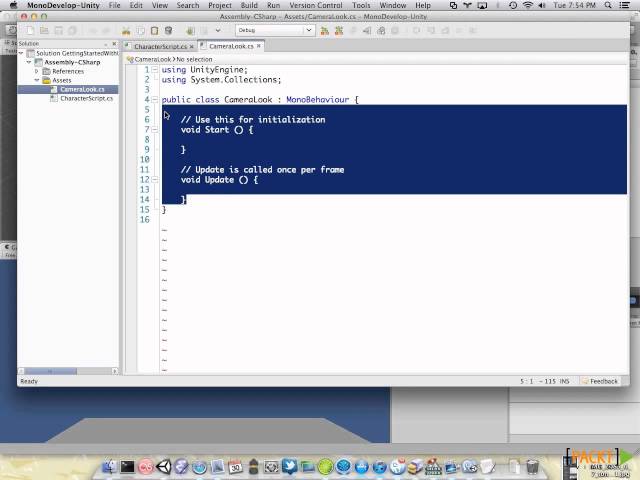Fold the using block at line 1
The image size is (640, 480).
155,70
